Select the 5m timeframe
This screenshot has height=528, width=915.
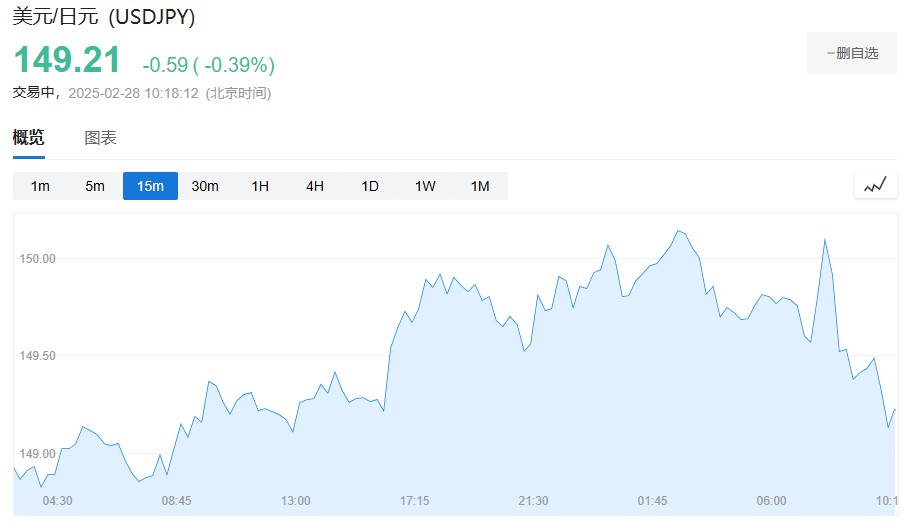(x=95, y=186)
